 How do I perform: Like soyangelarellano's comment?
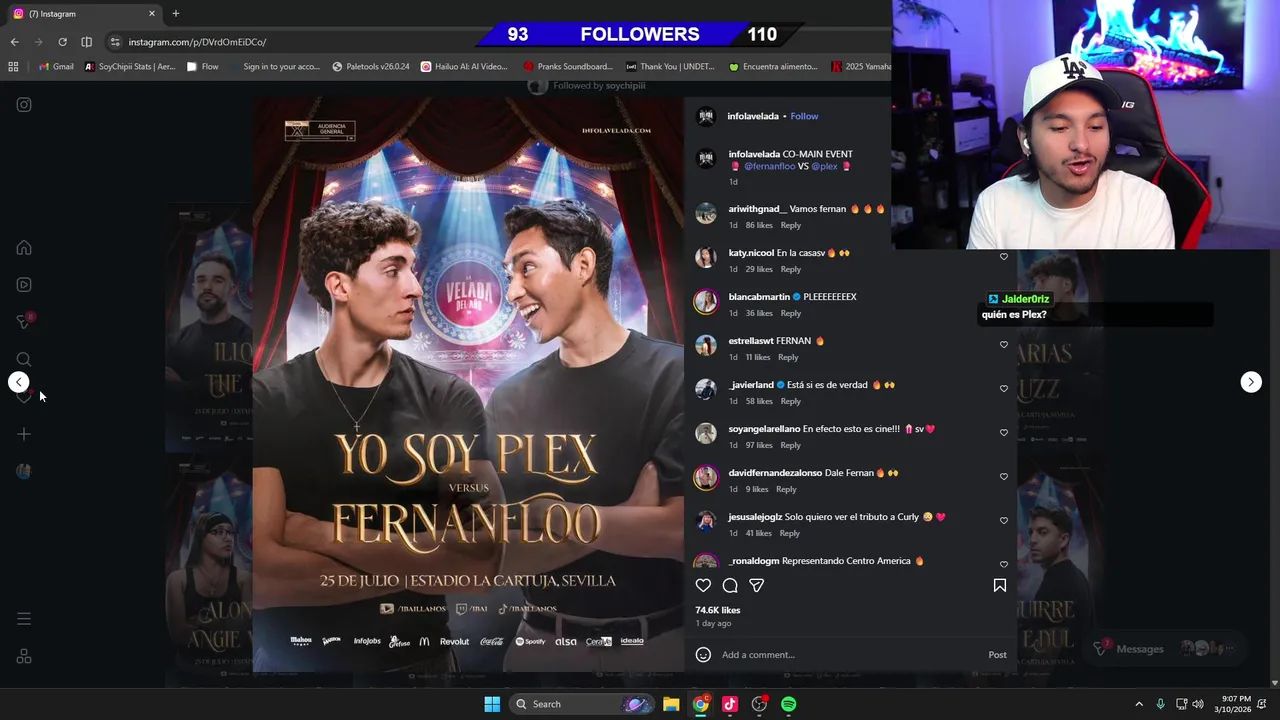point(1004,433)
